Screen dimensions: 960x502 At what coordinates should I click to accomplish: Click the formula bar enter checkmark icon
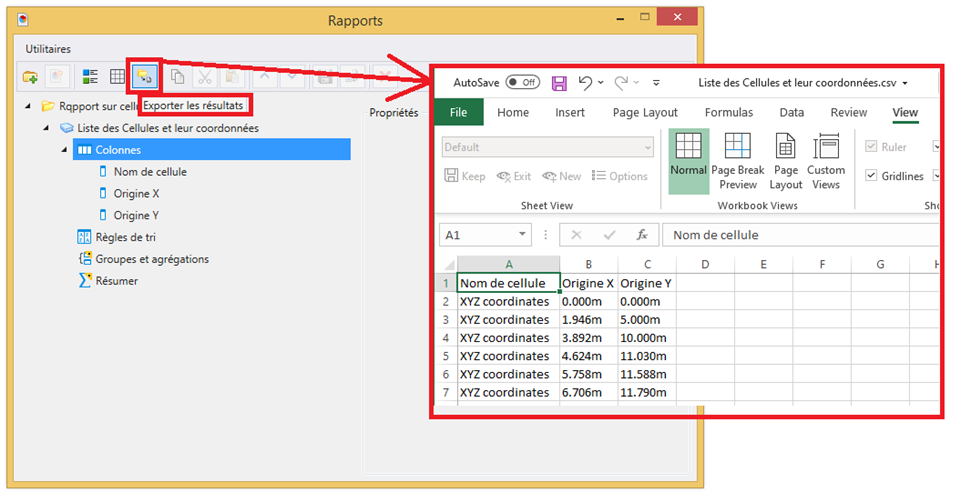609,235
